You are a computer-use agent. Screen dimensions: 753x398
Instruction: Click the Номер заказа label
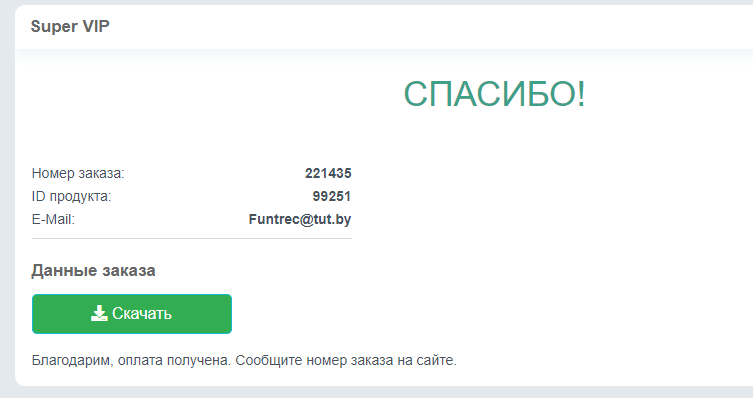[78, 173]
